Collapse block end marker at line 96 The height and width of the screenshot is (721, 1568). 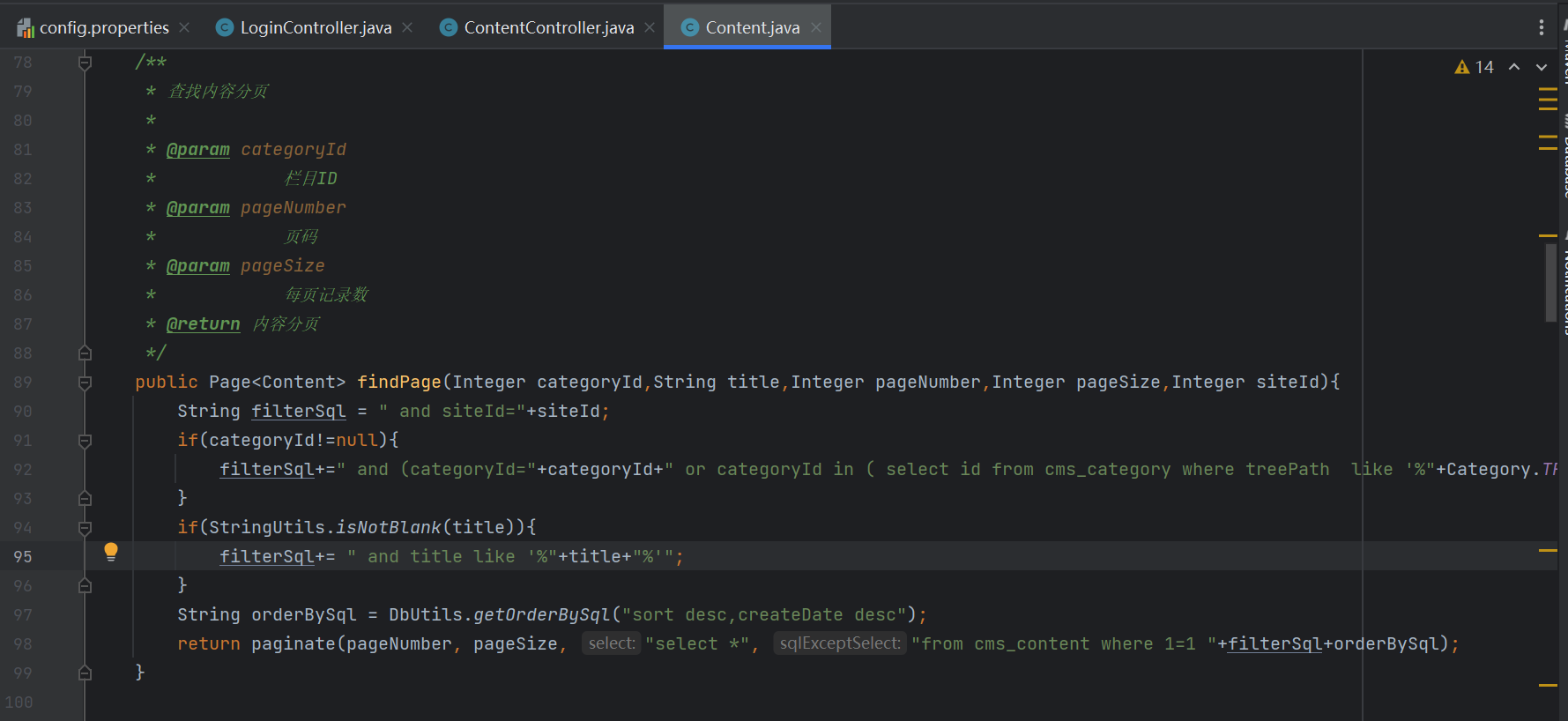pos(85,586)
